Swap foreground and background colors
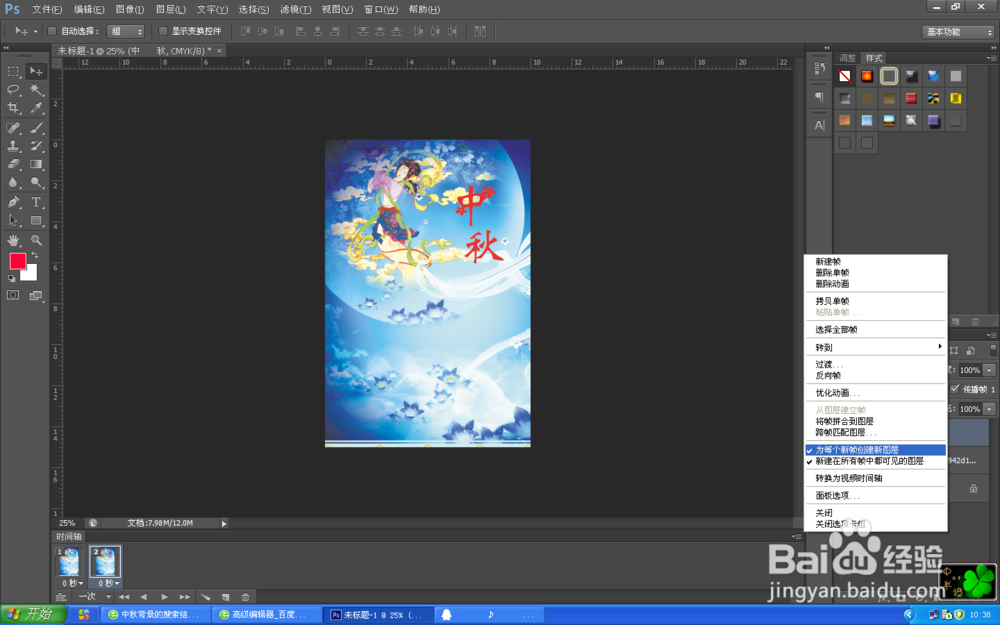Screen dimensions: 1000x625 [x=34, y=255]
